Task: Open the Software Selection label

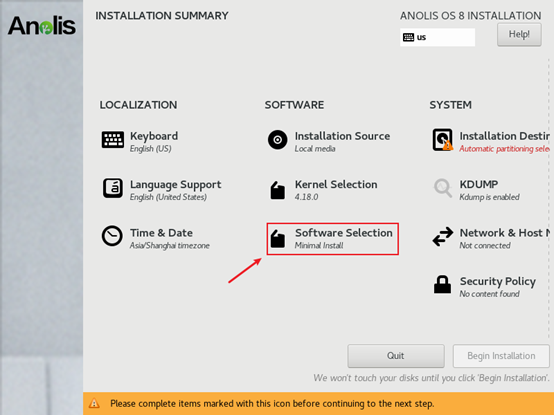Action: [344, 233]
